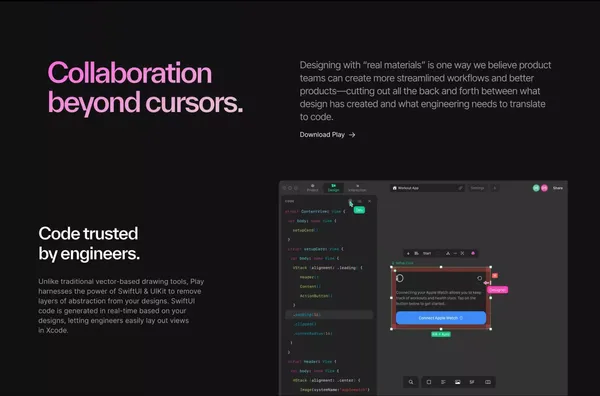Click the green size label below the card
The height and width of the screenshot is (396, 600).
[441, 334]
